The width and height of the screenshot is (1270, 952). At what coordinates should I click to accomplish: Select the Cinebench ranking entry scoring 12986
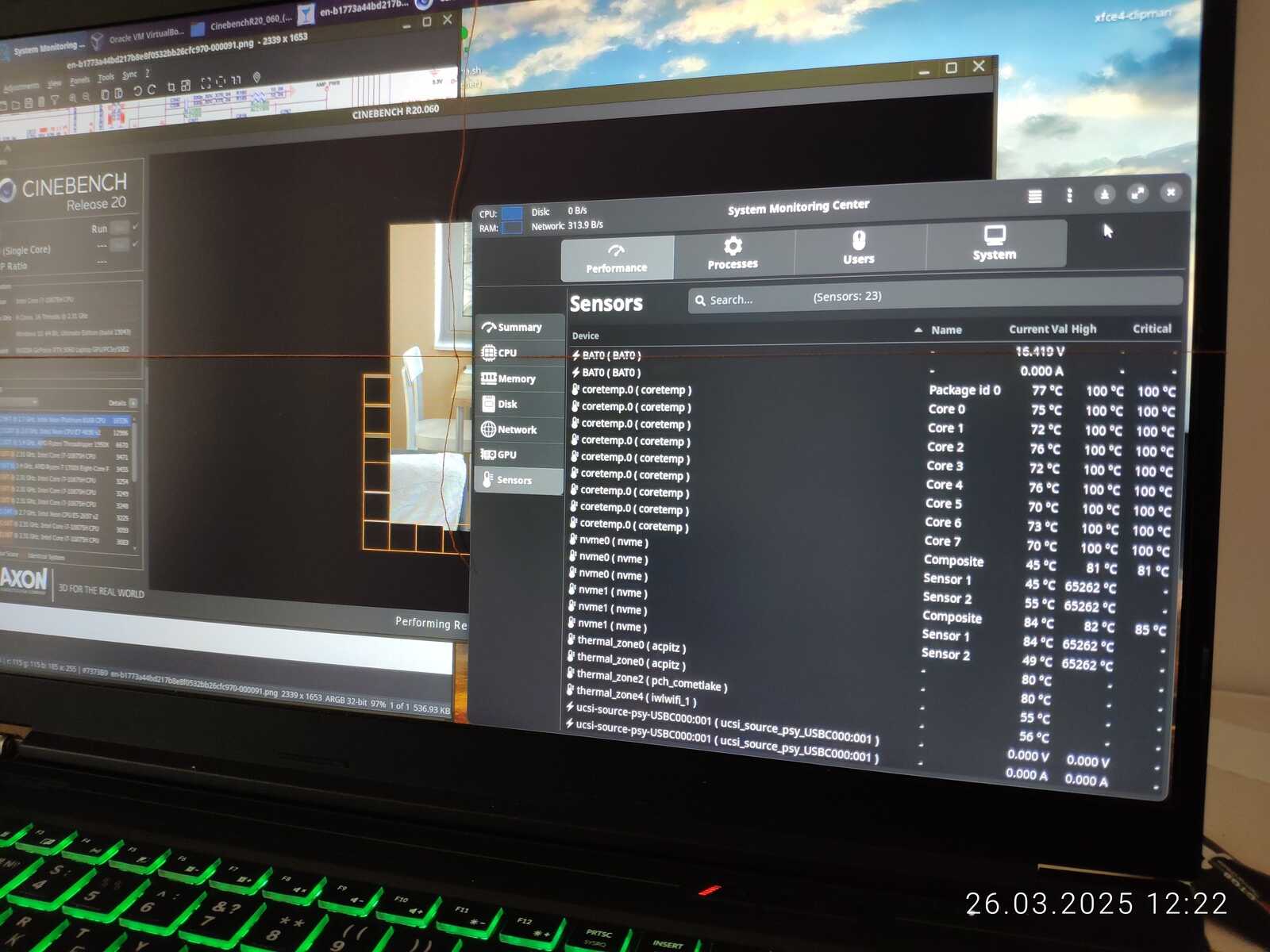(x=65, y=432)
